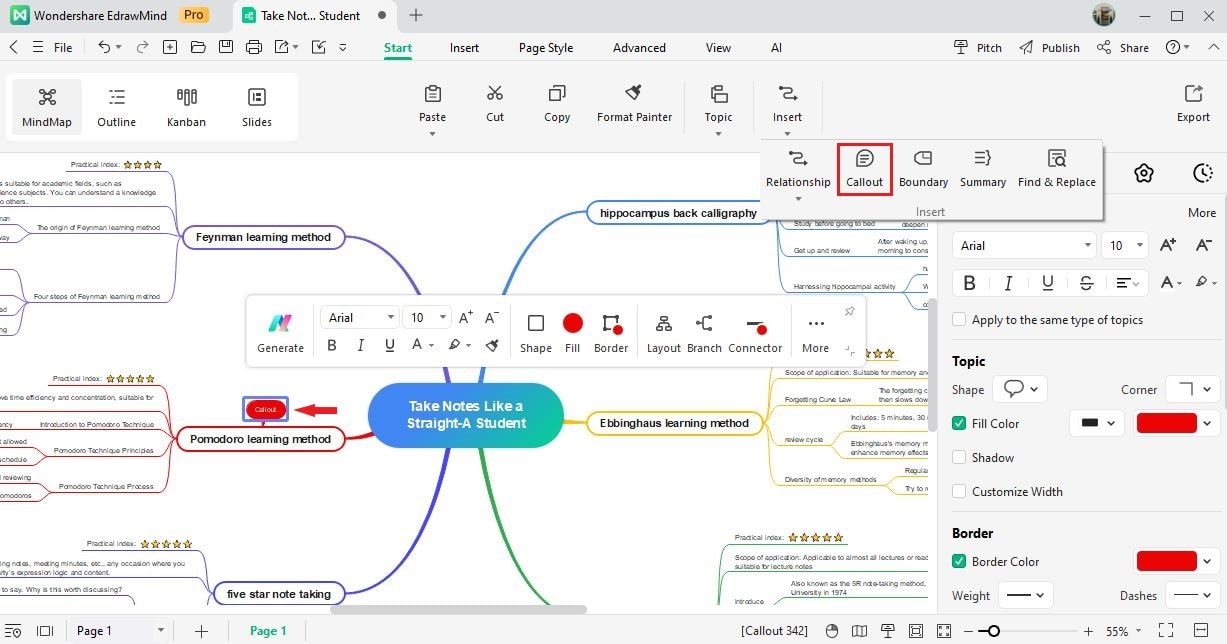
Task: Add a Summary bracket to topics
Action: [x=983, y=169]
